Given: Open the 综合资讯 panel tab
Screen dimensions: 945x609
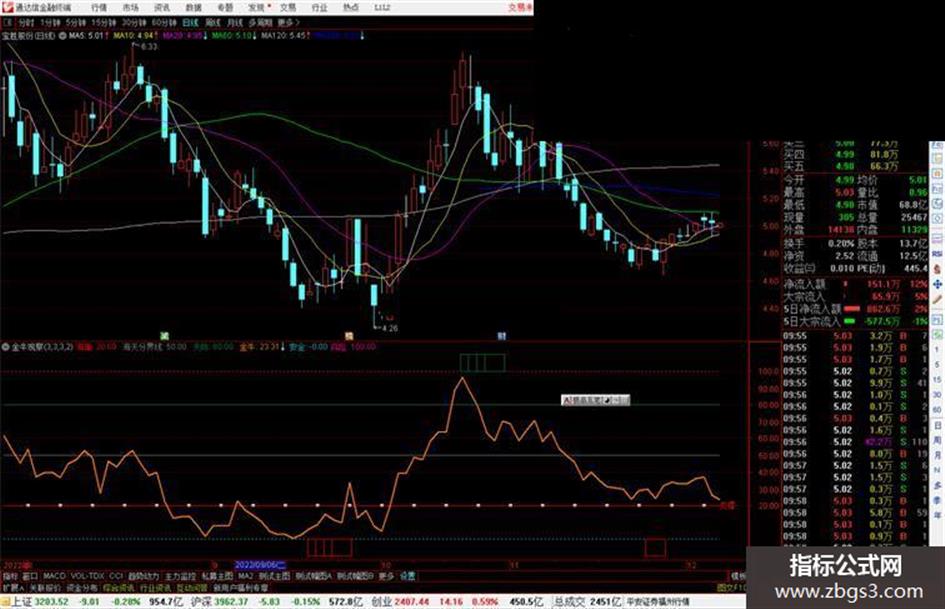Looking at the screenshot, I should click(119, 587).
